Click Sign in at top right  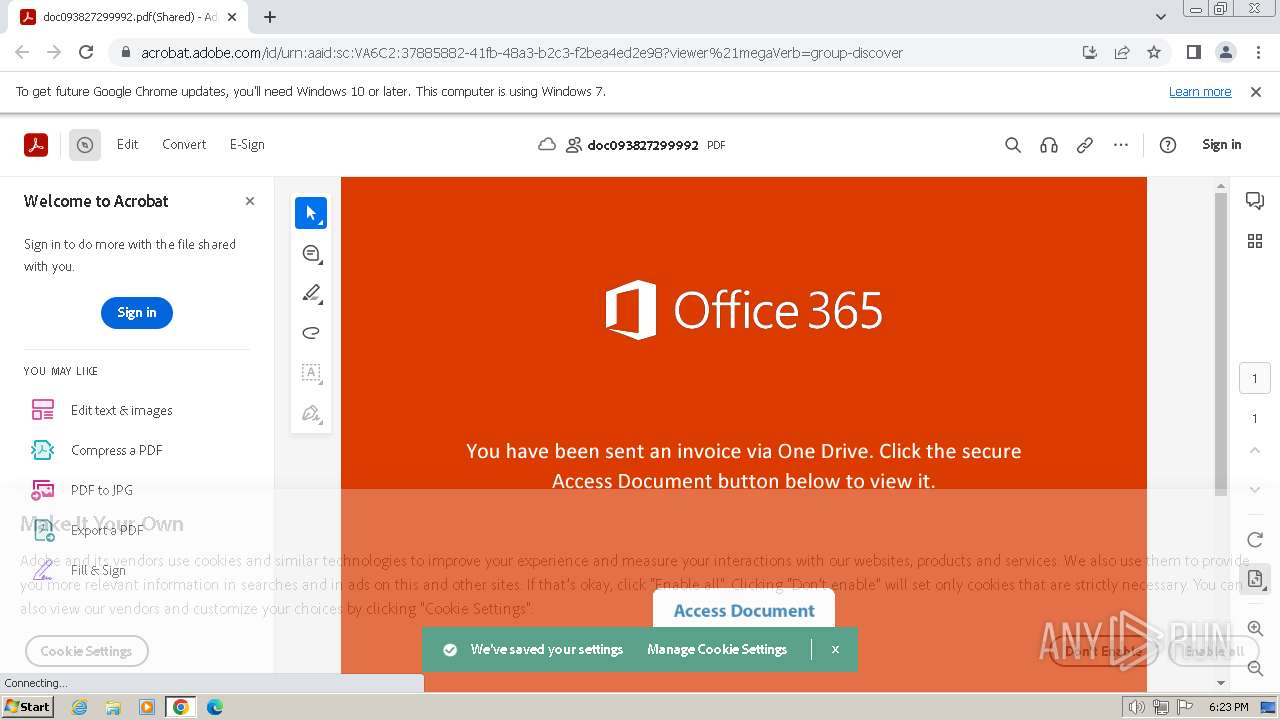click(1221, 144)
